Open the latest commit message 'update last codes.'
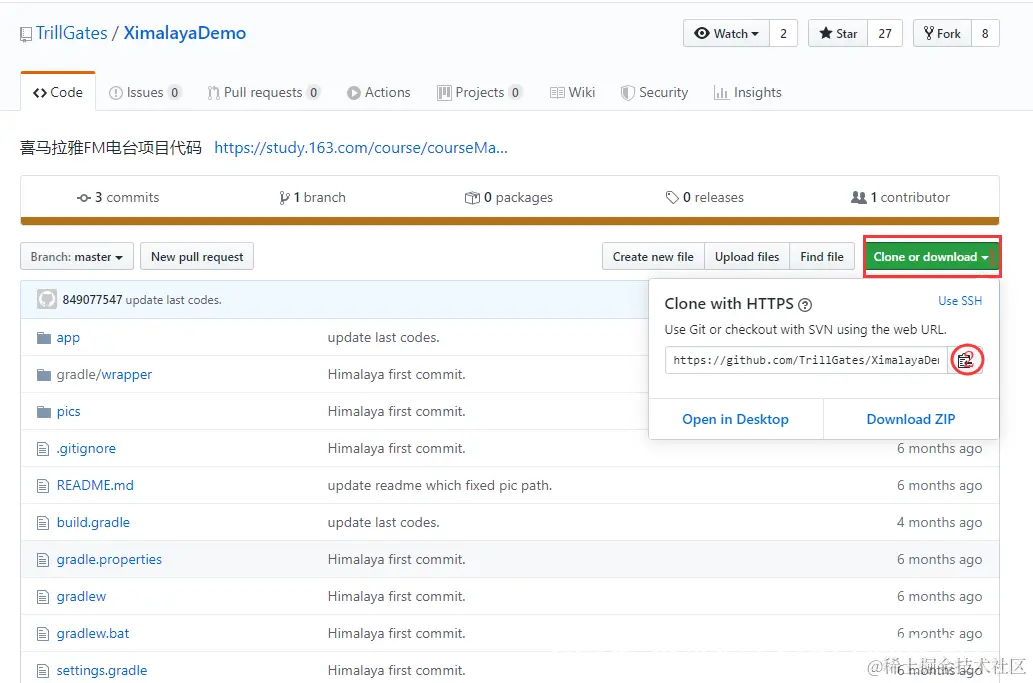The height and width of the screenshot is (683, 1033). tap(174, 300)
